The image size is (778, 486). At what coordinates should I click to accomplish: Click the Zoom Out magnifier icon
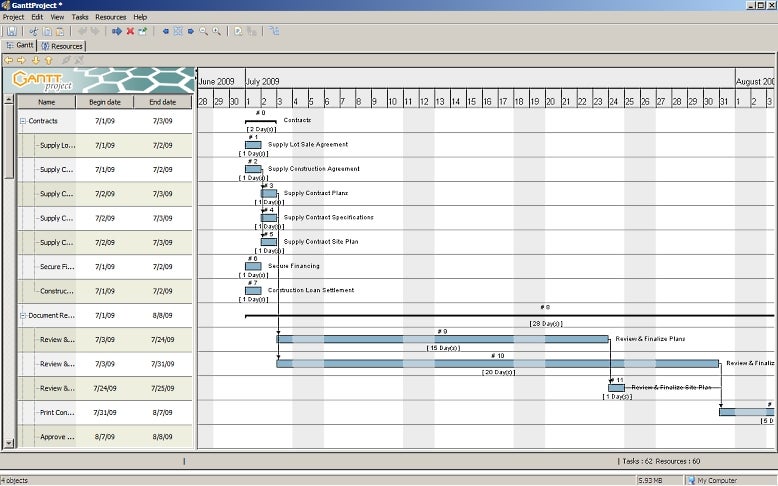(x=203, y=31)
